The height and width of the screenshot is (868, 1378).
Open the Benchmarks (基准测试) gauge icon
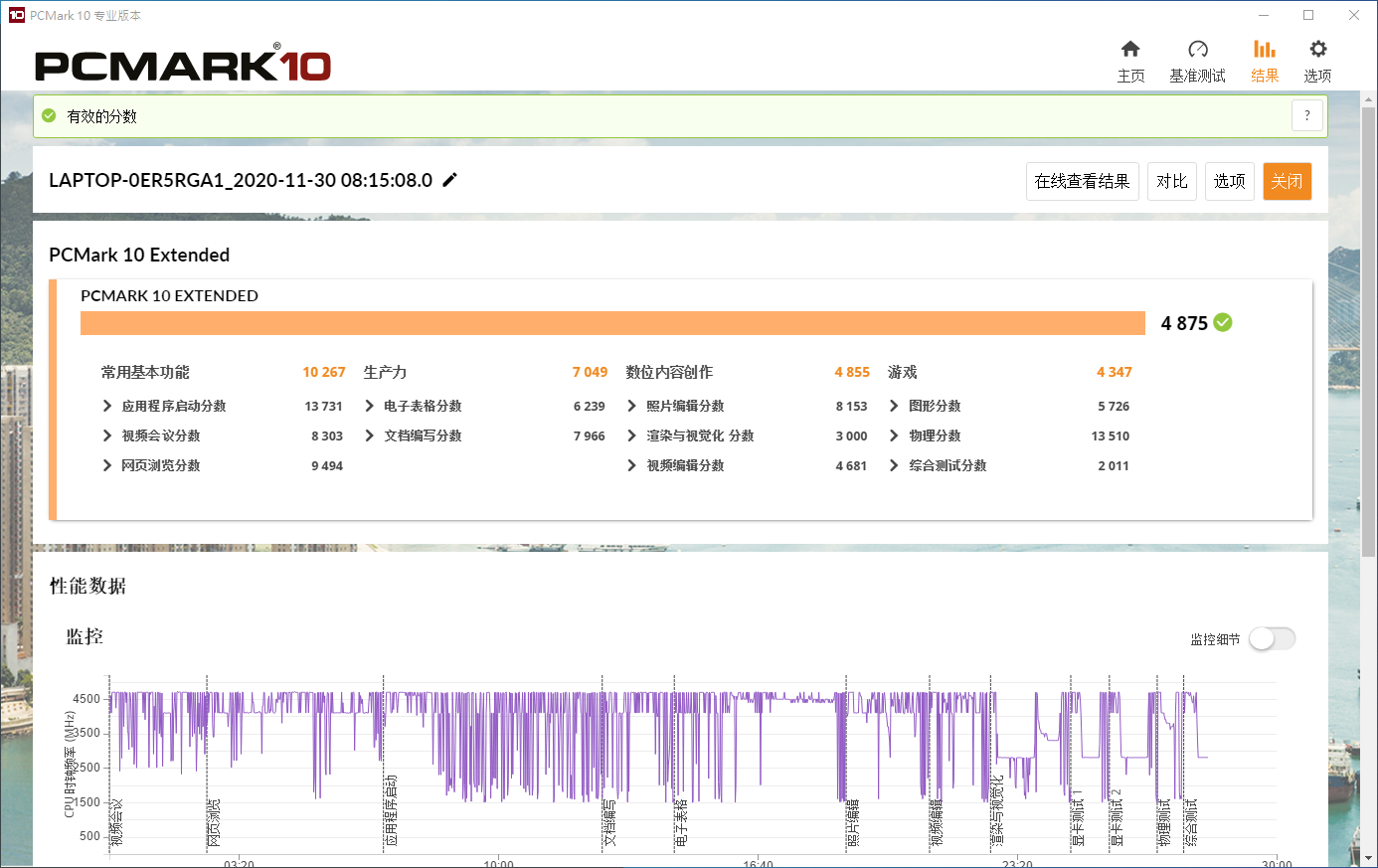pyautogui.click(x=1197, y=50)
